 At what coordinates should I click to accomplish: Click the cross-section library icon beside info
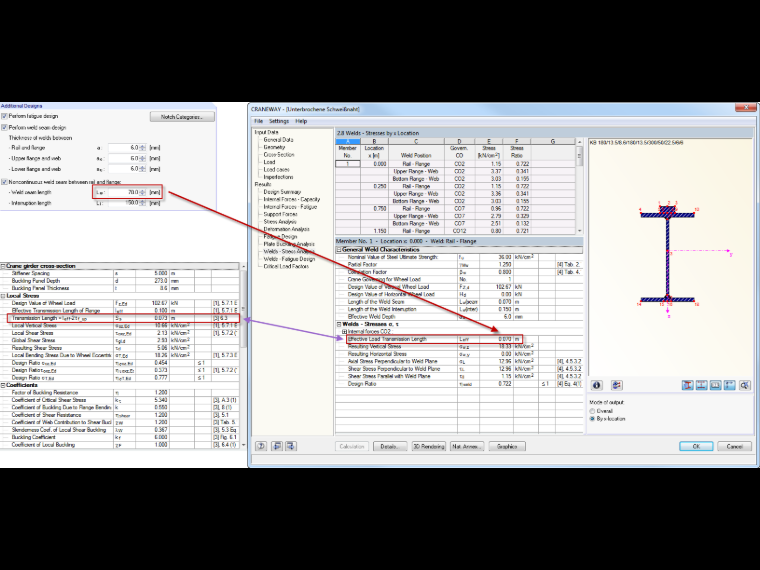617,385
